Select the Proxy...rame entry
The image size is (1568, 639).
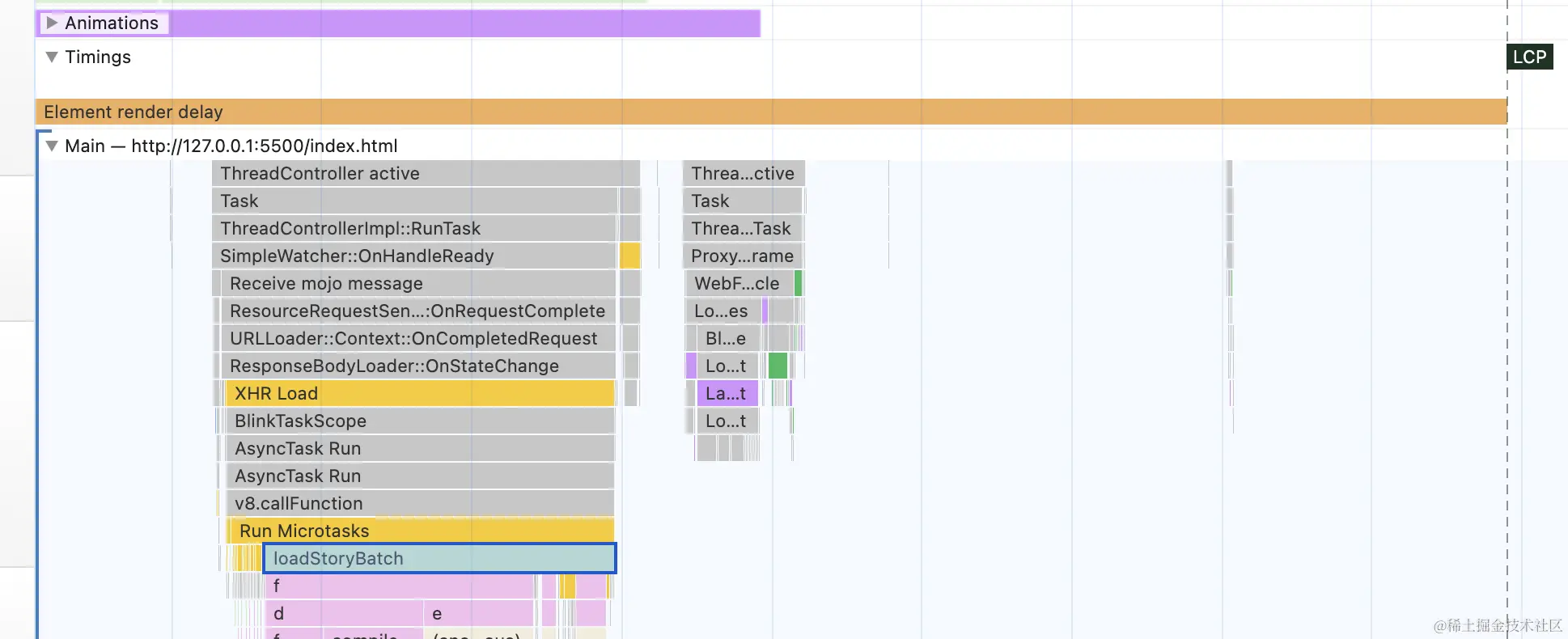click(742, 256)
